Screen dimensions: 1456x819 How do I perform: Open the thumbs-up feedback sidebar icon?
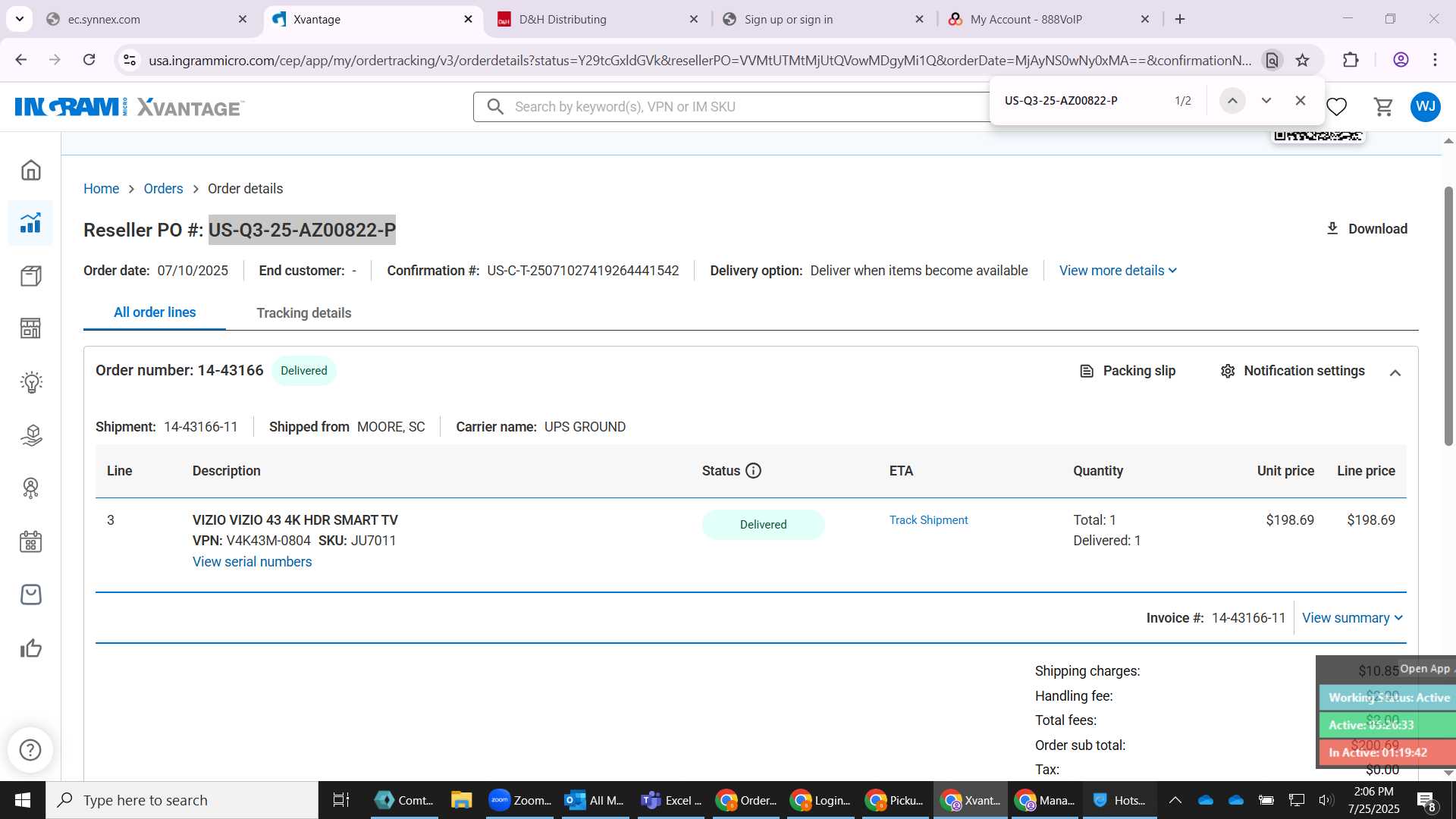coord(31,648)
